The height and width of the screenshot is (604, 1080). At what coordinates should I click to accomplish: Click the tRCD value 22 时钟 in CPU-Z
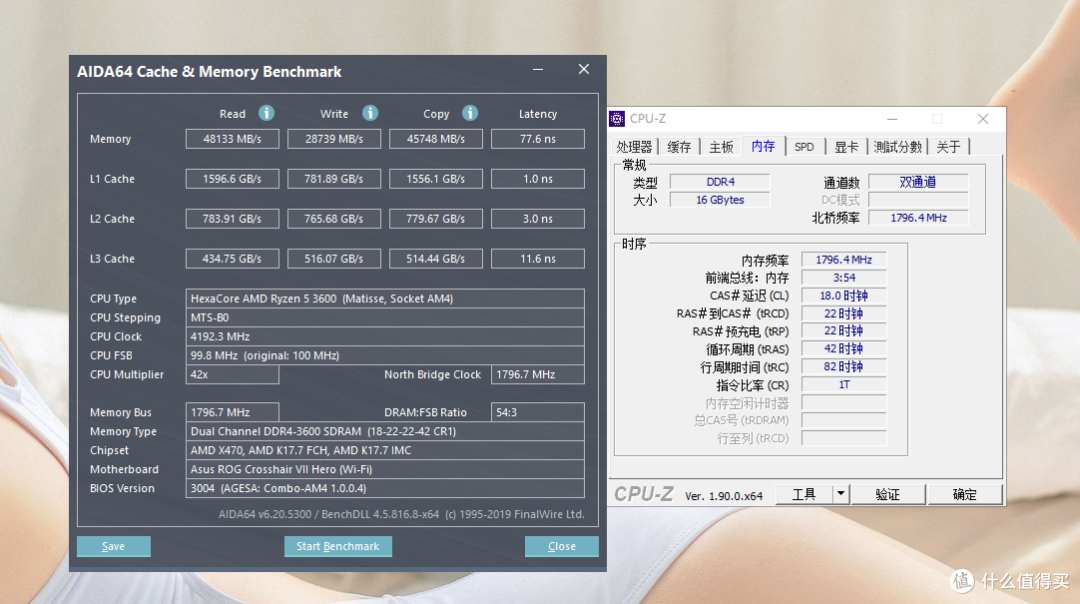(844, 313)
